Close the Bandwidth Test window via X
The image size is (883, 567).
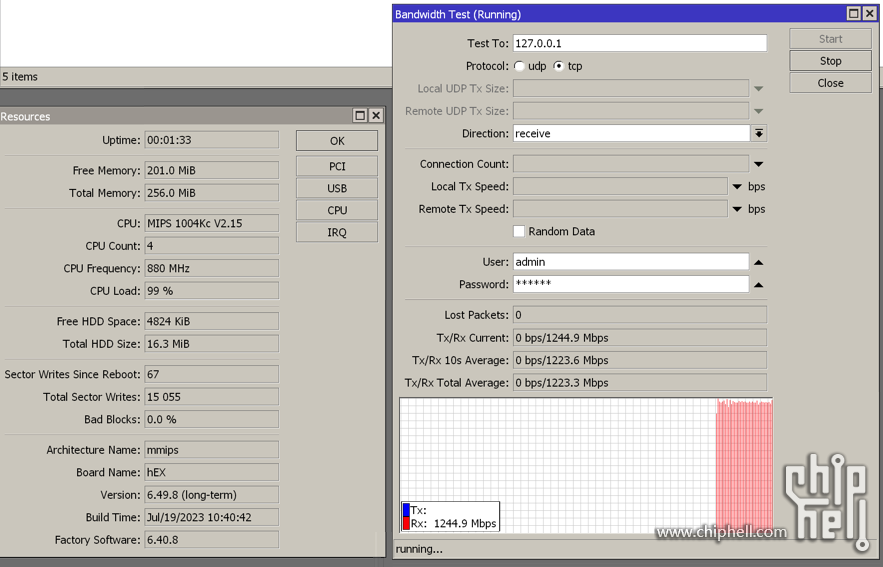[869, 14]
